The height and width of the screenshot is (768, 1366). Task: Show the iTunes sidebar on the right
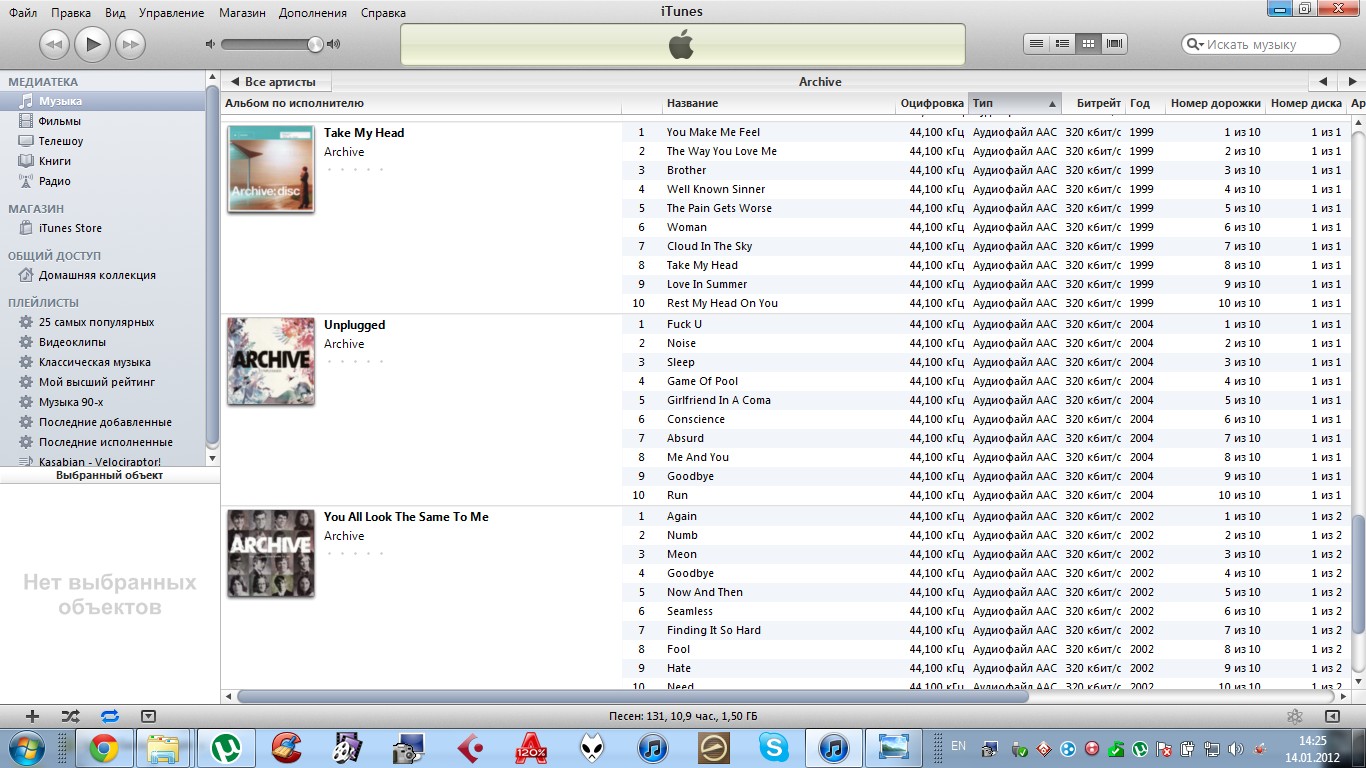point(1332,716)
